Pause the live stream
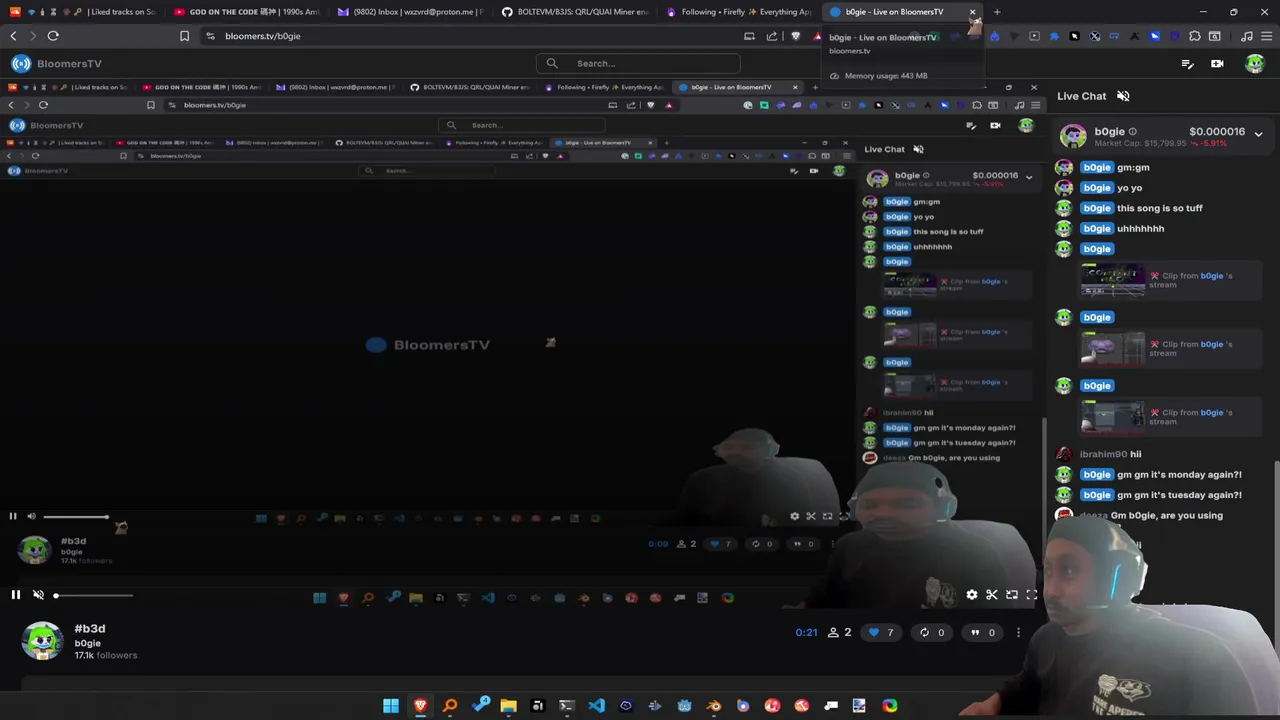The height and width of the screenshot is (720, 1280). [x=16, y=595]
